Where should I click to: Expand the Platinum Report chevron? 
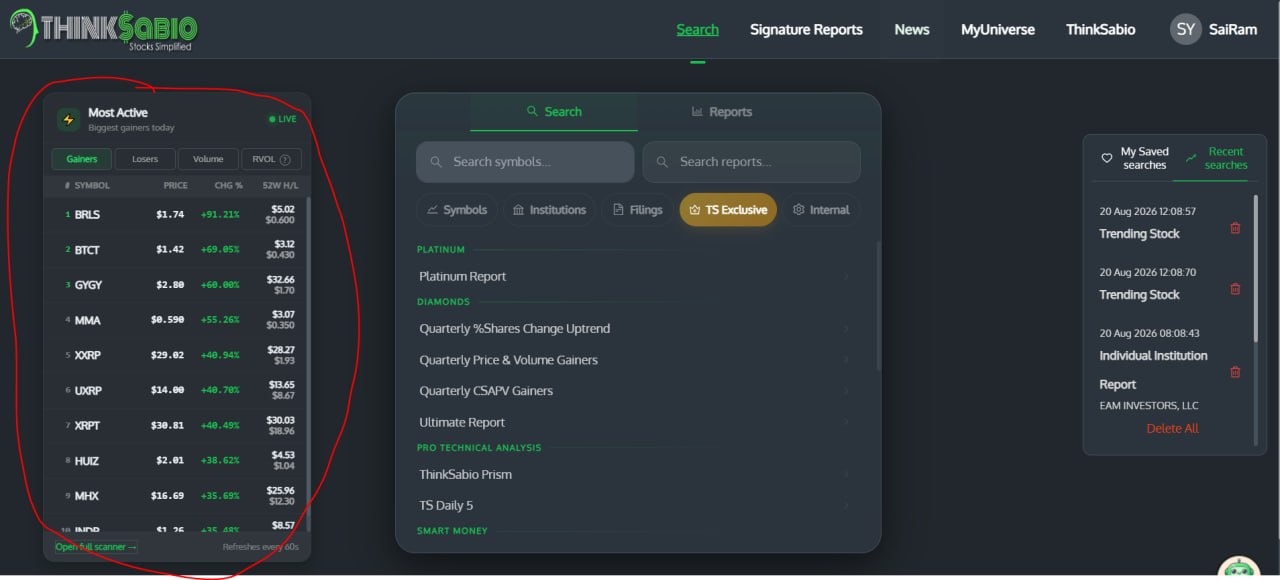(x=846, y=277)
